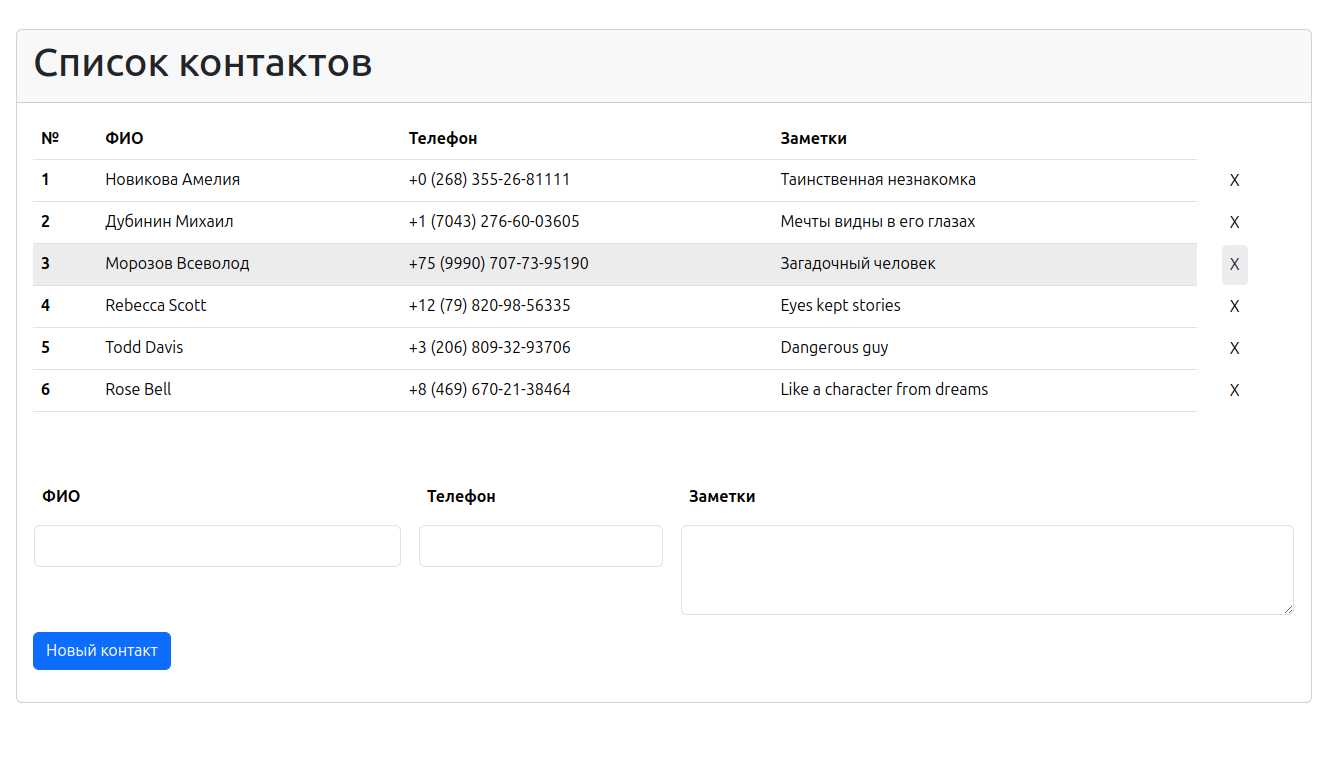Click into the Телефон input field

click(540, 546)
